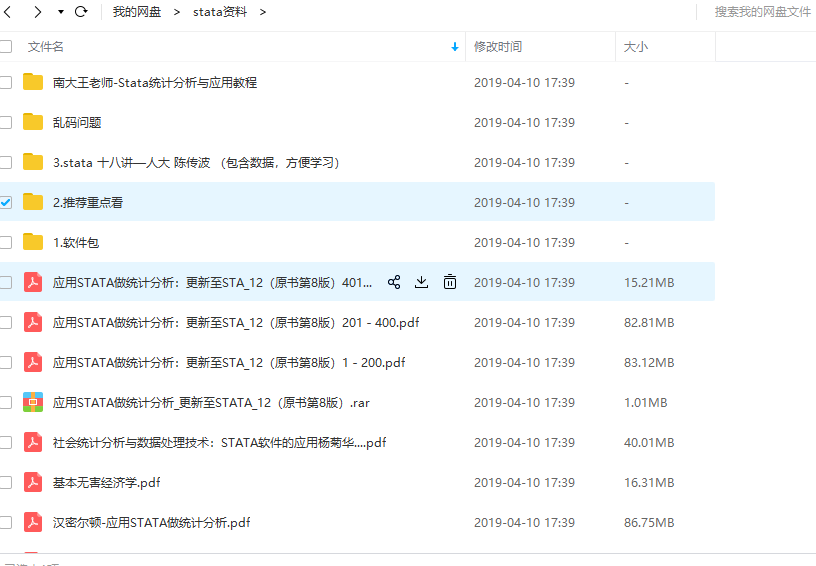Toggle the select-all checkbox in header
The image size is (816, 566).
point(6,46)
